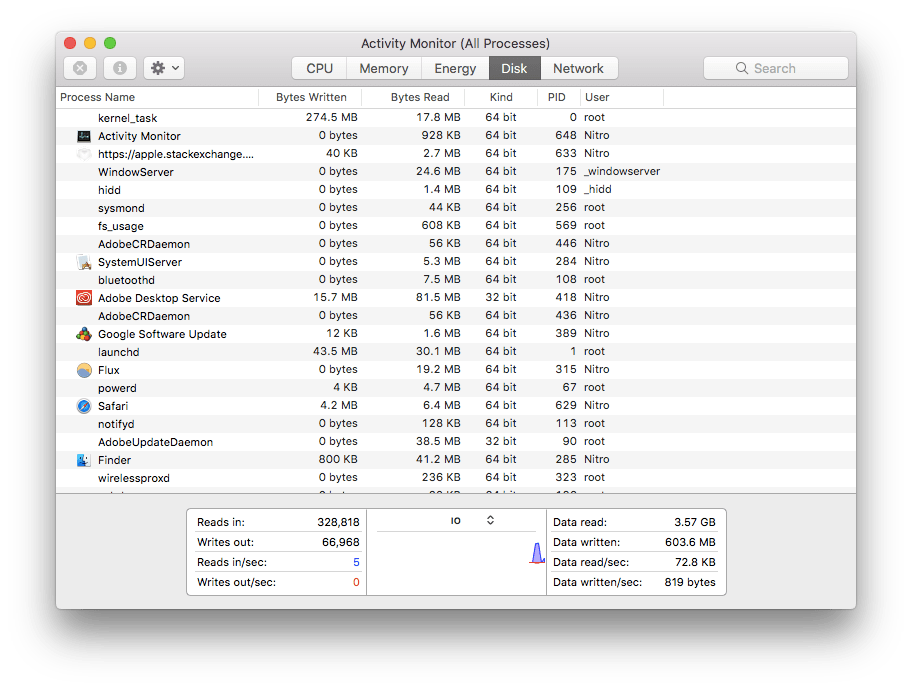912x689 pixels.
Task: Click the Quit Process toolbar icon
Action: click(80, 68)
